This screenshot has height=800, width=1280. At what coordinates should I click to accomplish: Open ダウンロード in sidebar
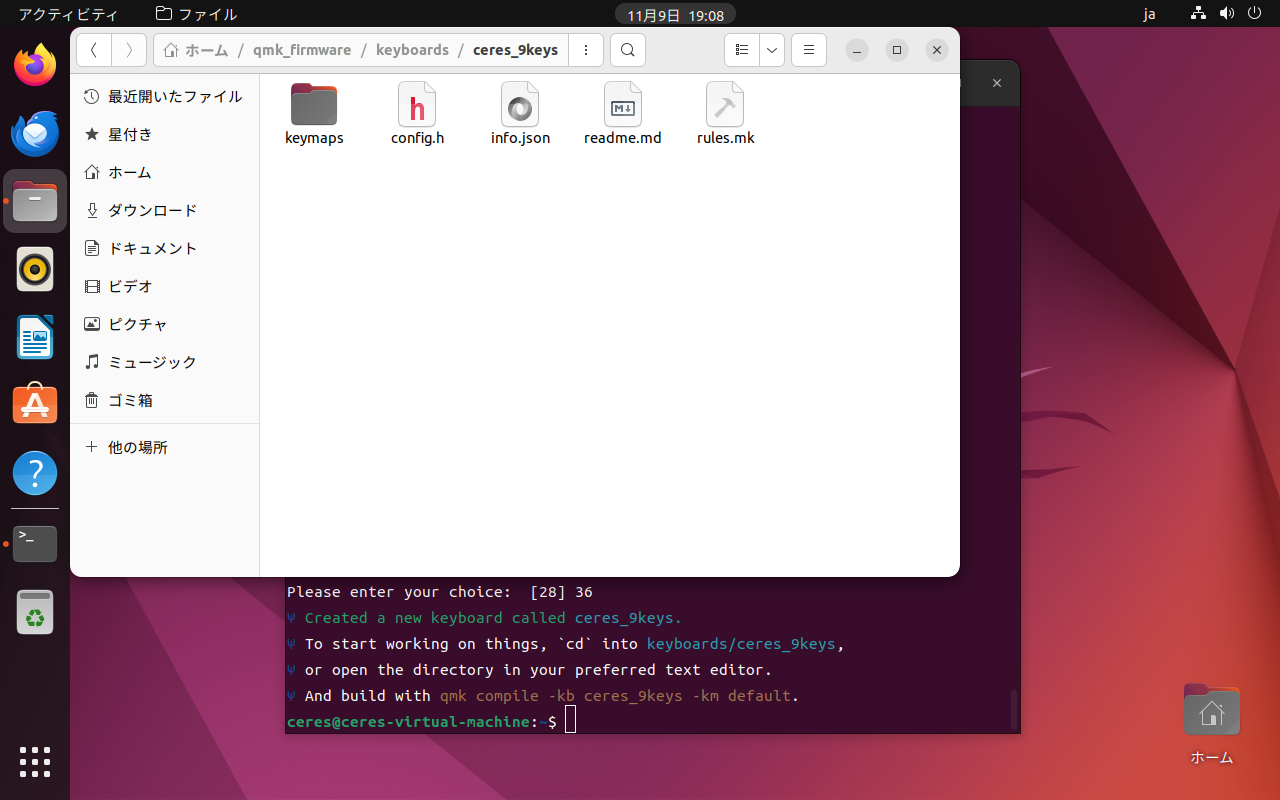point(165,210)
